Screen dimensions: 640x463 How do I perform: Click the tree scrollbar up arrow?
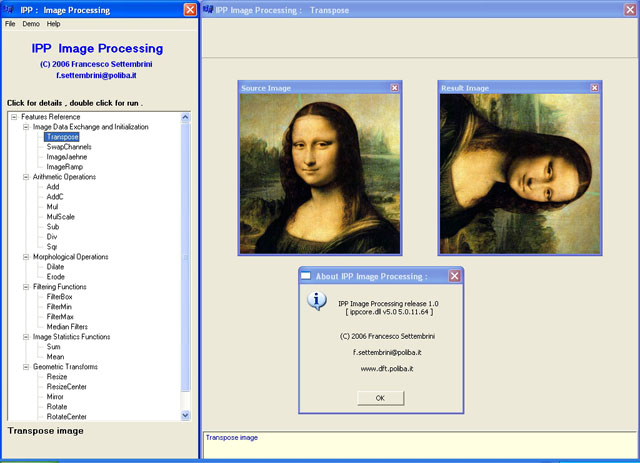click(185, 118)
